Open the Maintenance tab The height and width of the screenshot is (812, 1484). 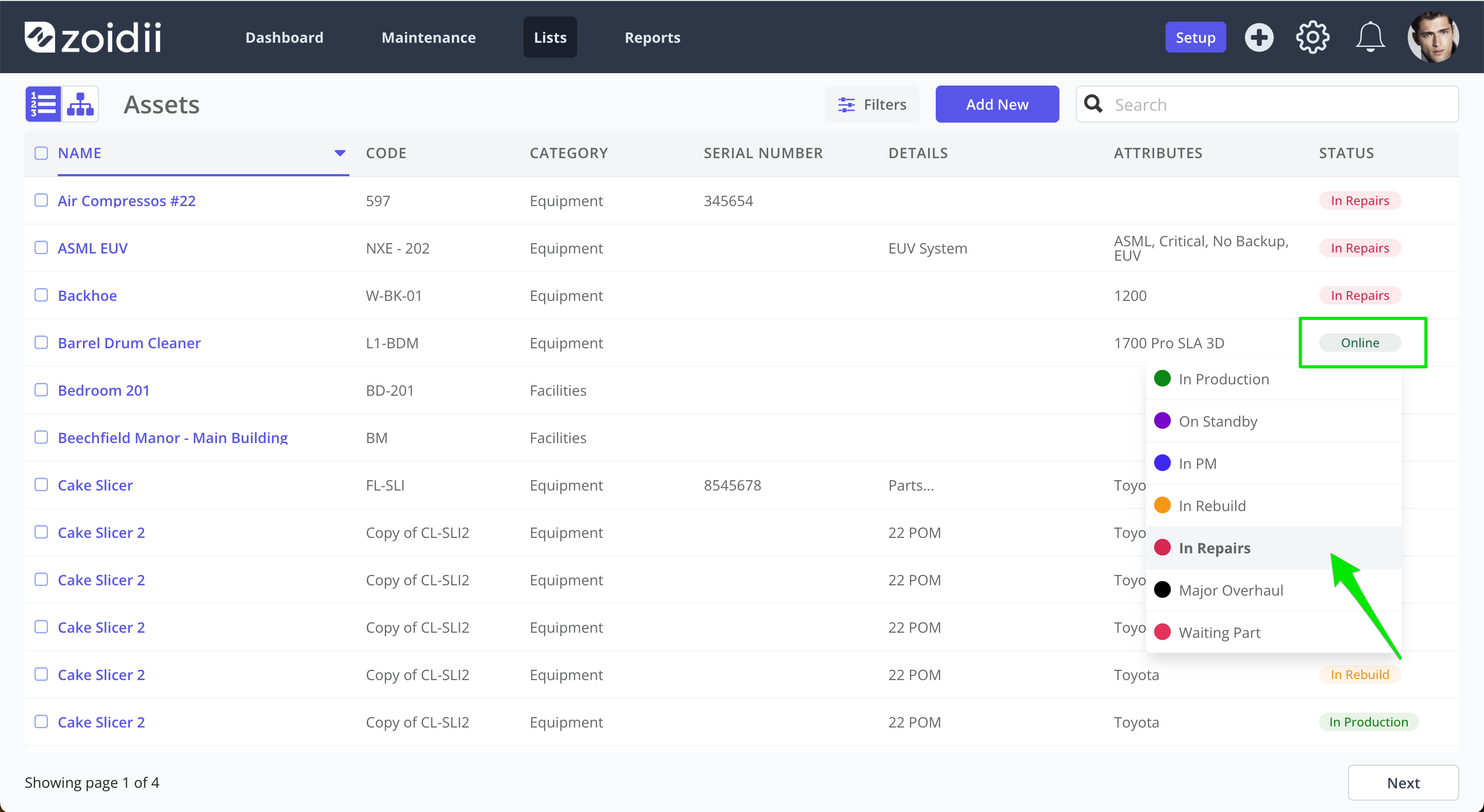tap(429, 38)
